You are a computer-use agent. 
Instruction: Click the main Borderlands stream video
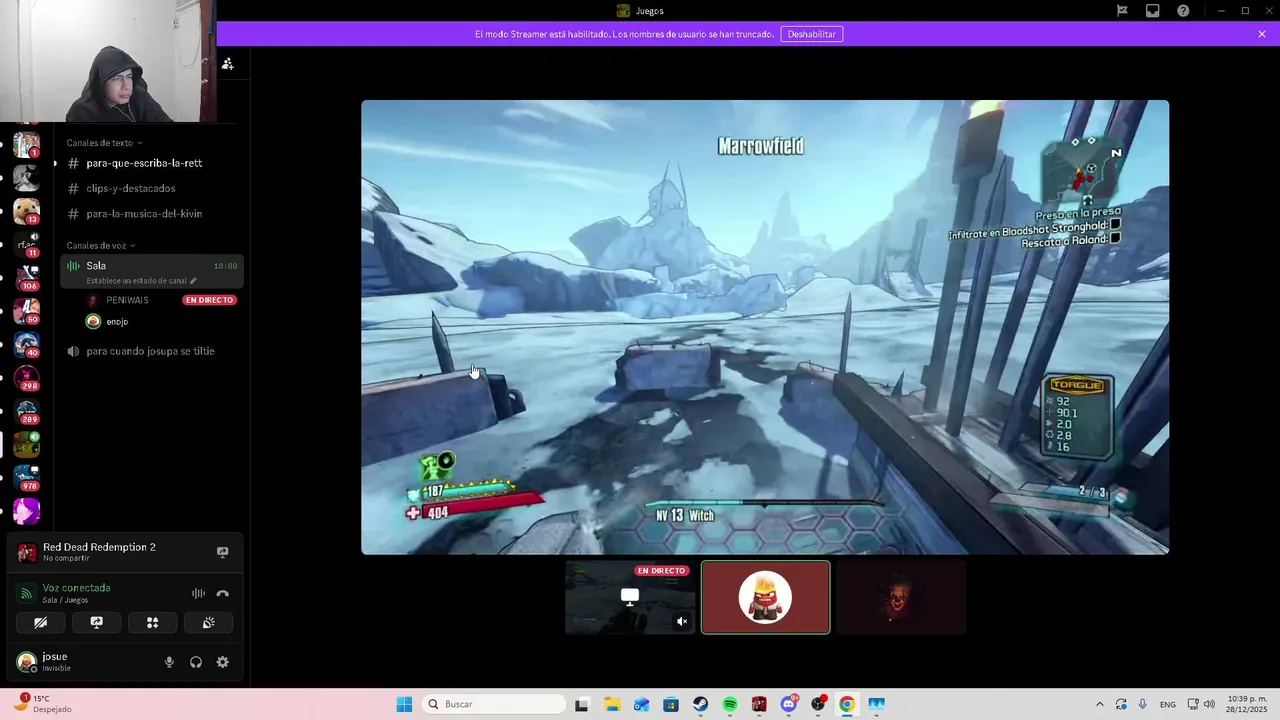point(765,327)
